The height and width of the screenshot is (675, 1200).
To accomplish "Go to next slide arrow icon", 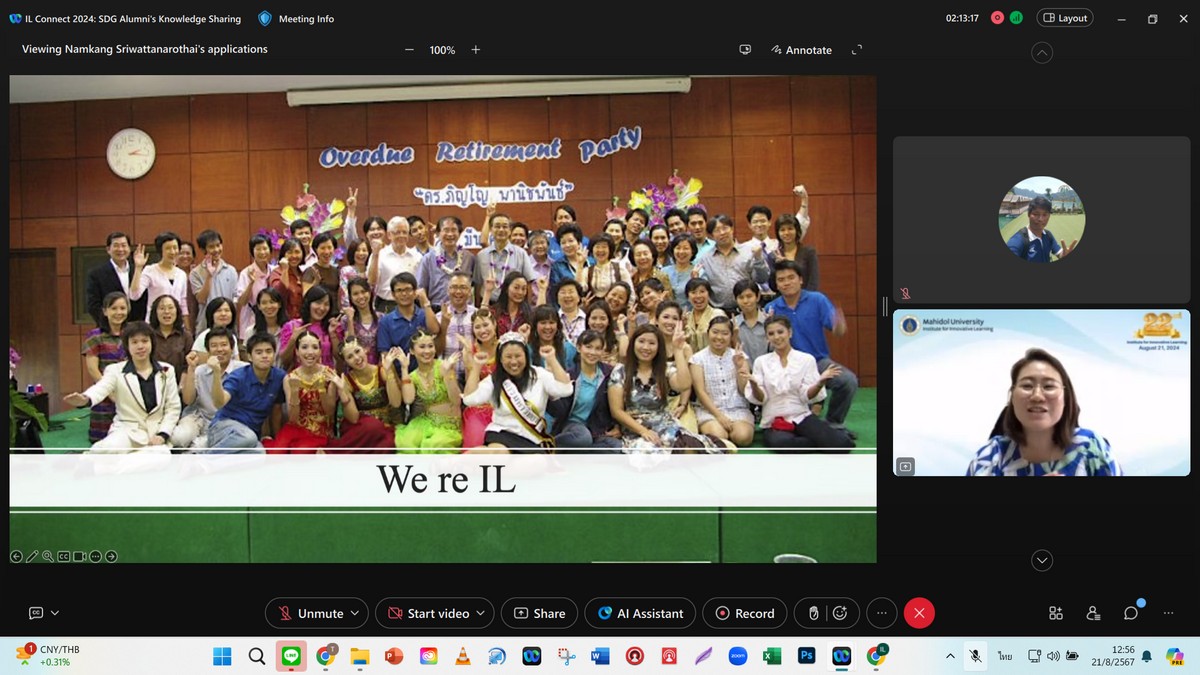I will 111,556.
